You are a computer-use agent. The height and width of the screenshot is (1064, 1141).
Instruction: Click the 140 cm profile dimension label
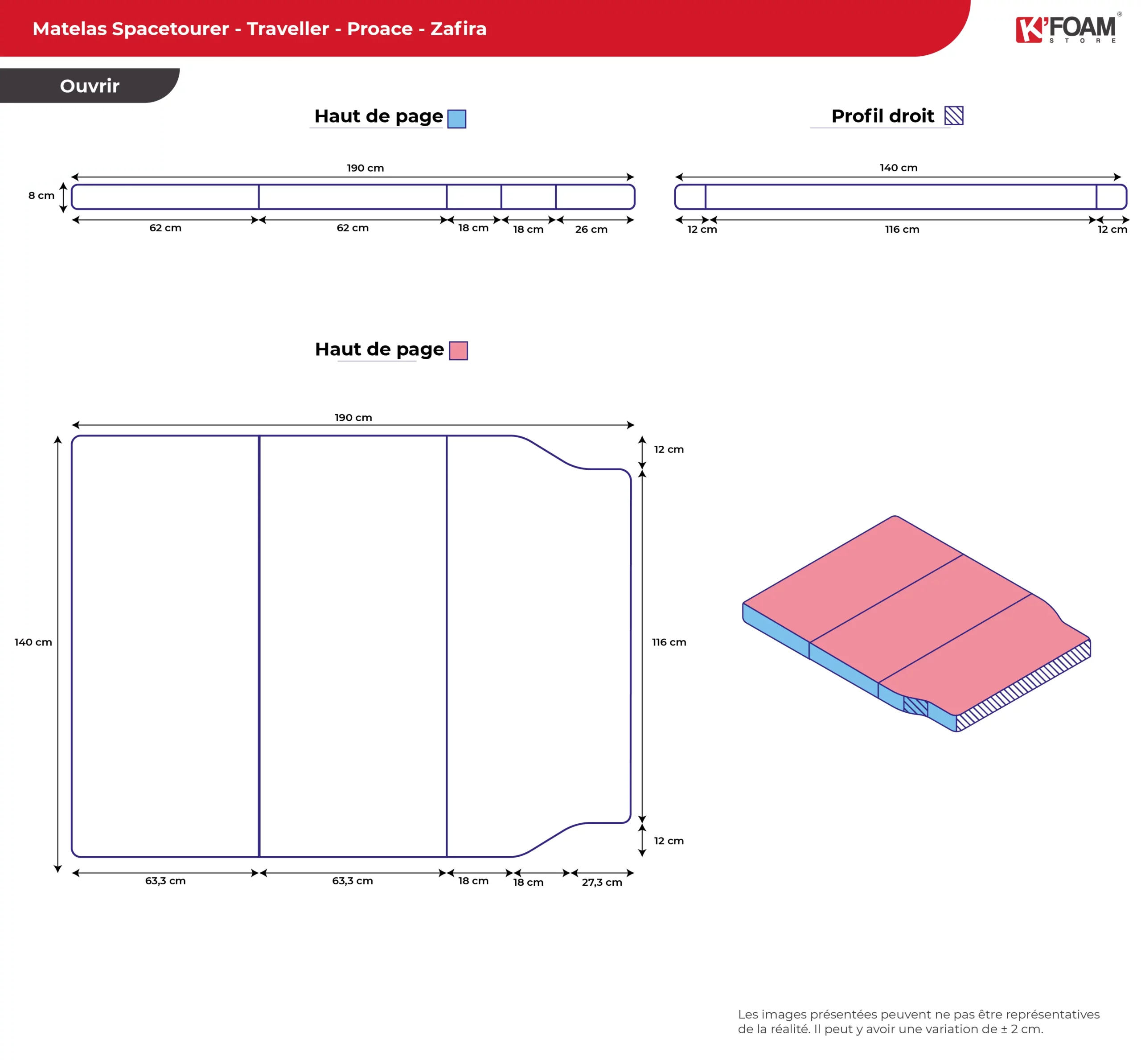[x=898, y=168]
